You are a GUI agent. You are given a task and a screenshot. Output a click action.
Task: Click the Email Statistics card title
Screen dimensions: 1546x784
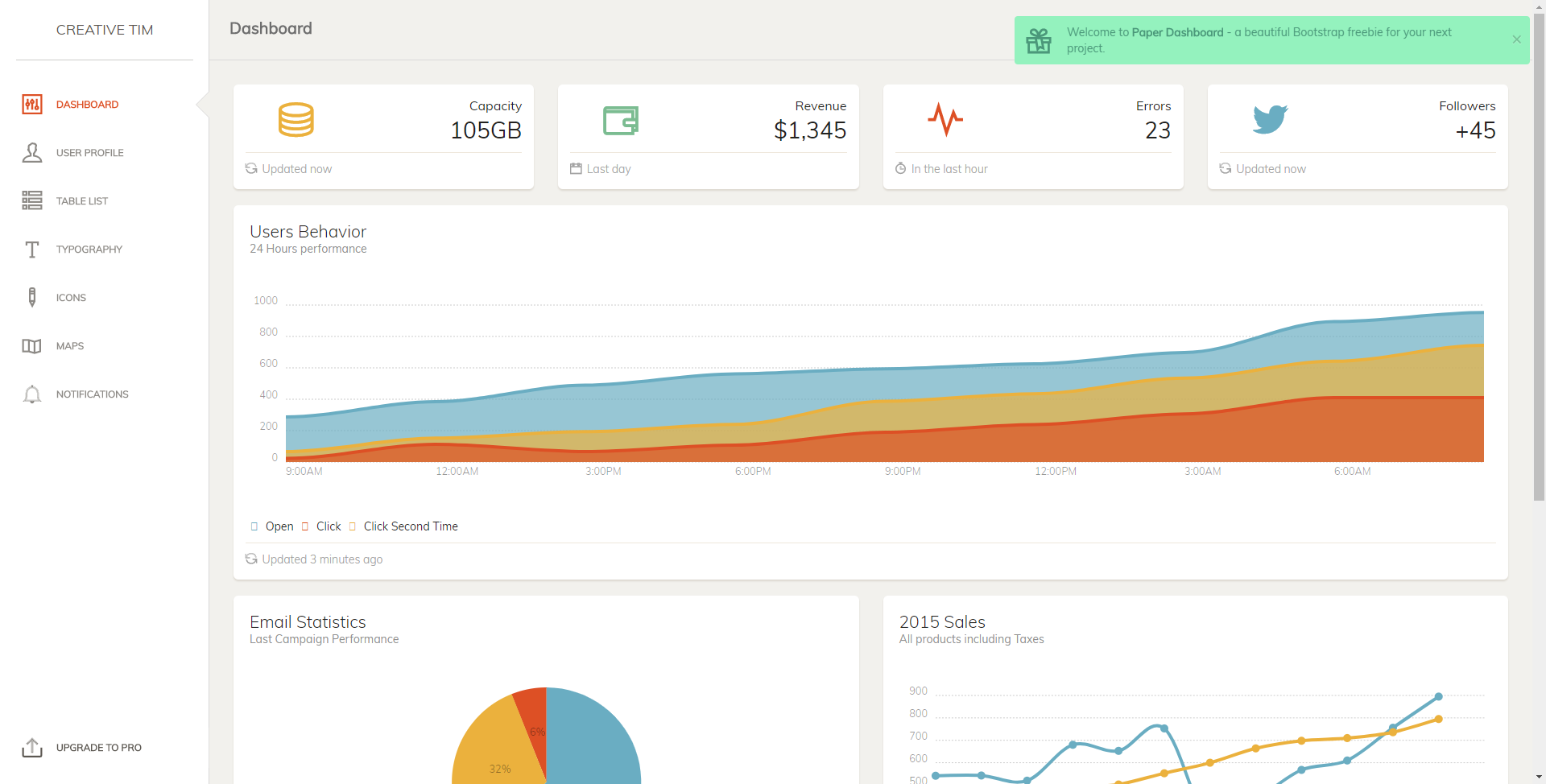coord(308,622)
